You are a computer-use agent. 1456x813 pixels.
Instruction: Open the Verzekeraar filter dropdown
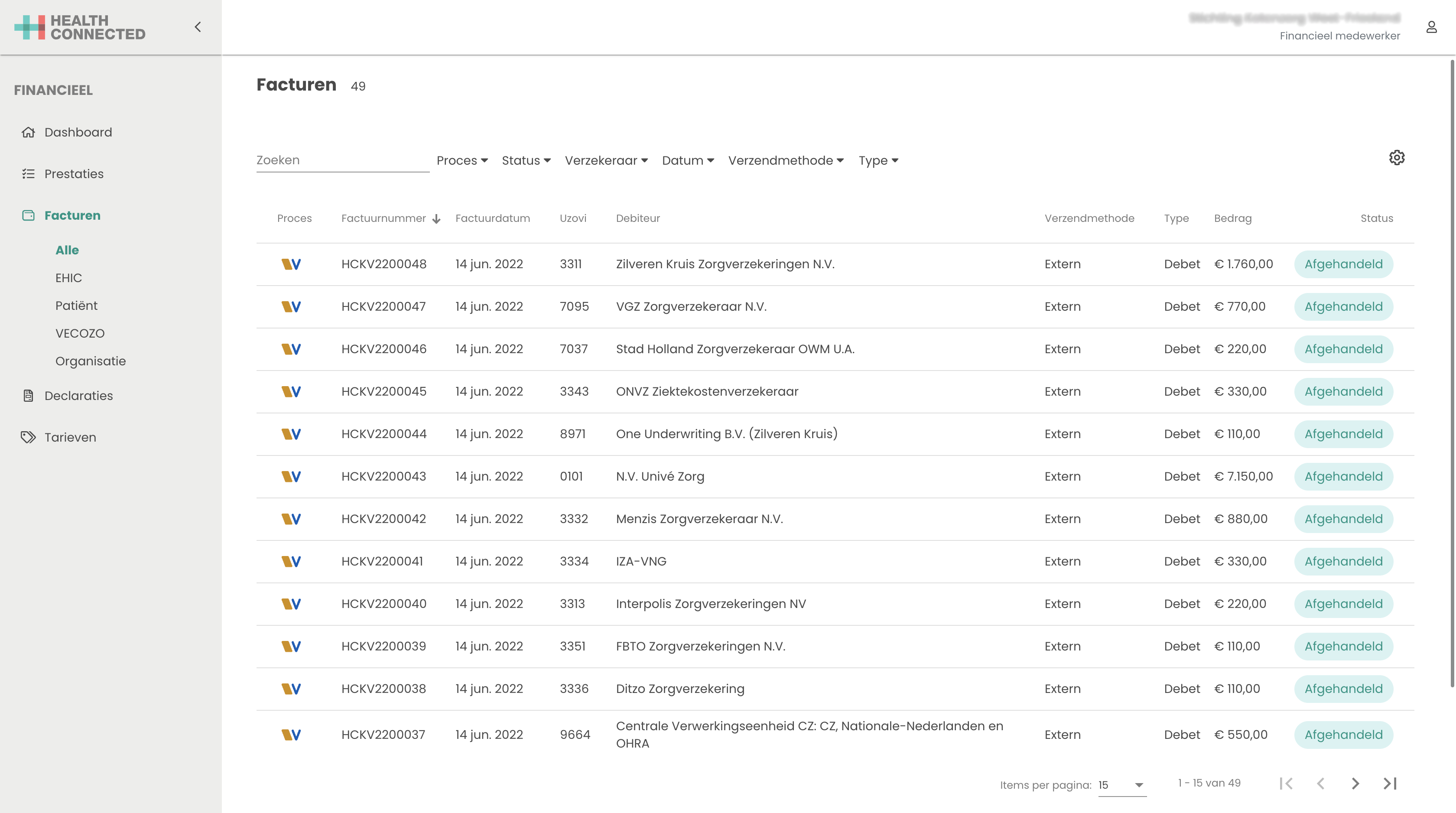pyautogui.click(x=606, y=161)
